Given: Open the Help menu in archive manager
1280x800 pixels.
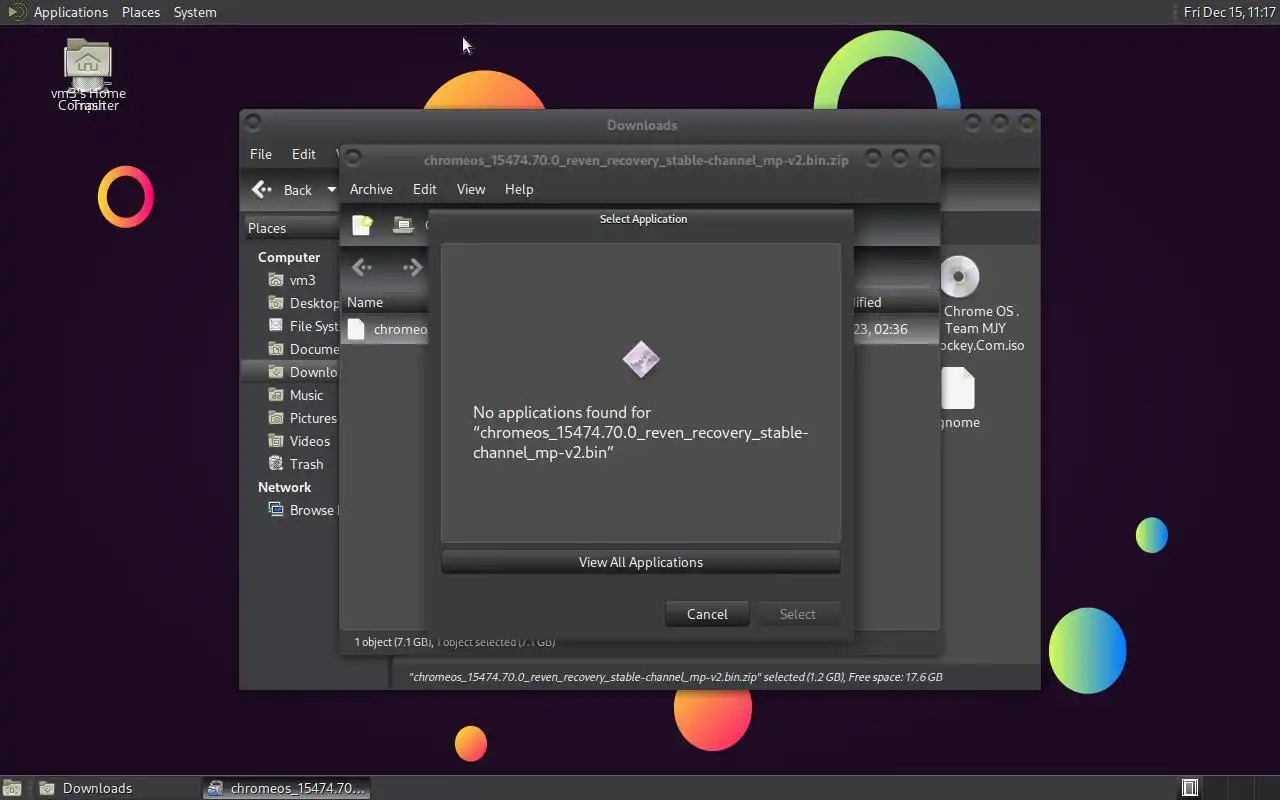Looking at the screenshot, I should tap(519, 189).
